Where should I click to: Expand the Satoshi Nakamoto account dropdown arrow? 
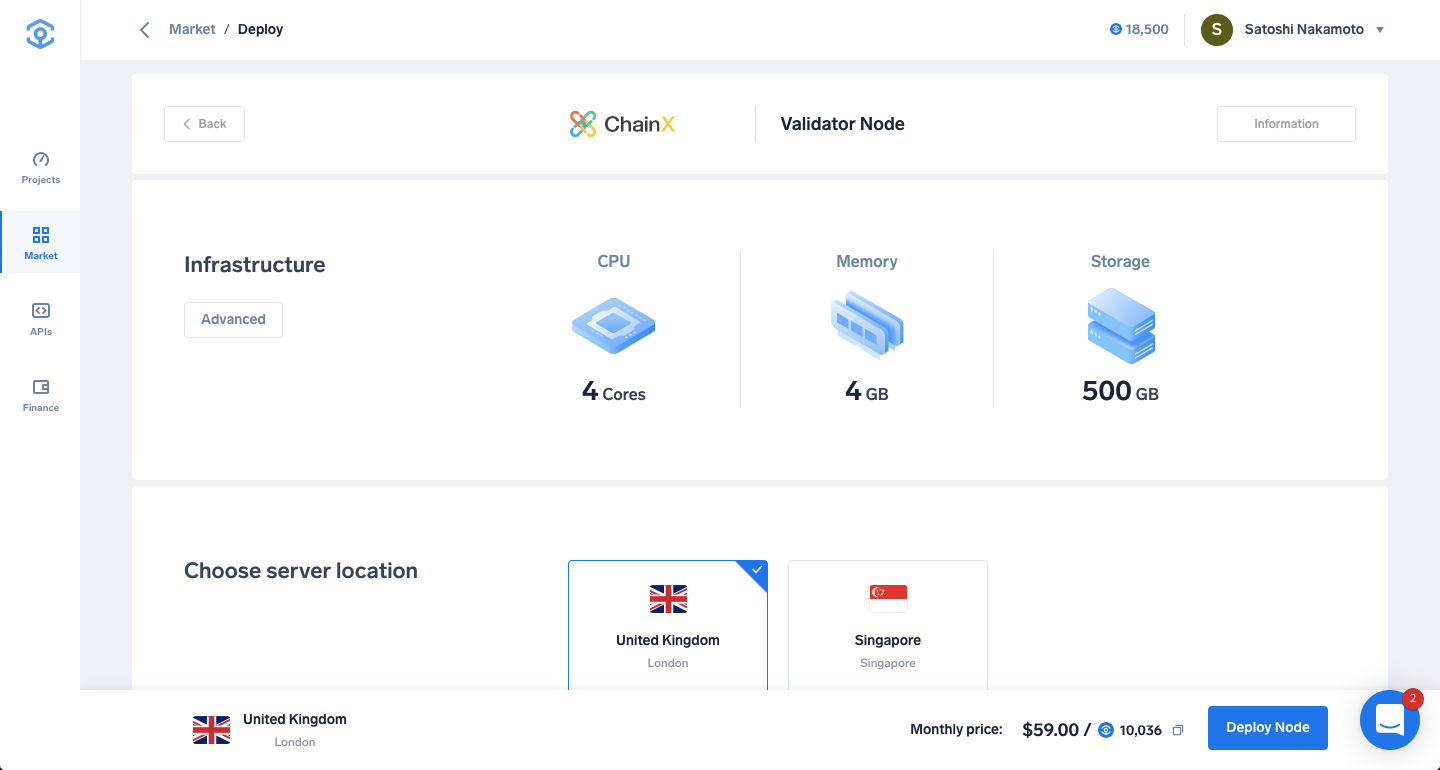click(x=1380, y=30)
